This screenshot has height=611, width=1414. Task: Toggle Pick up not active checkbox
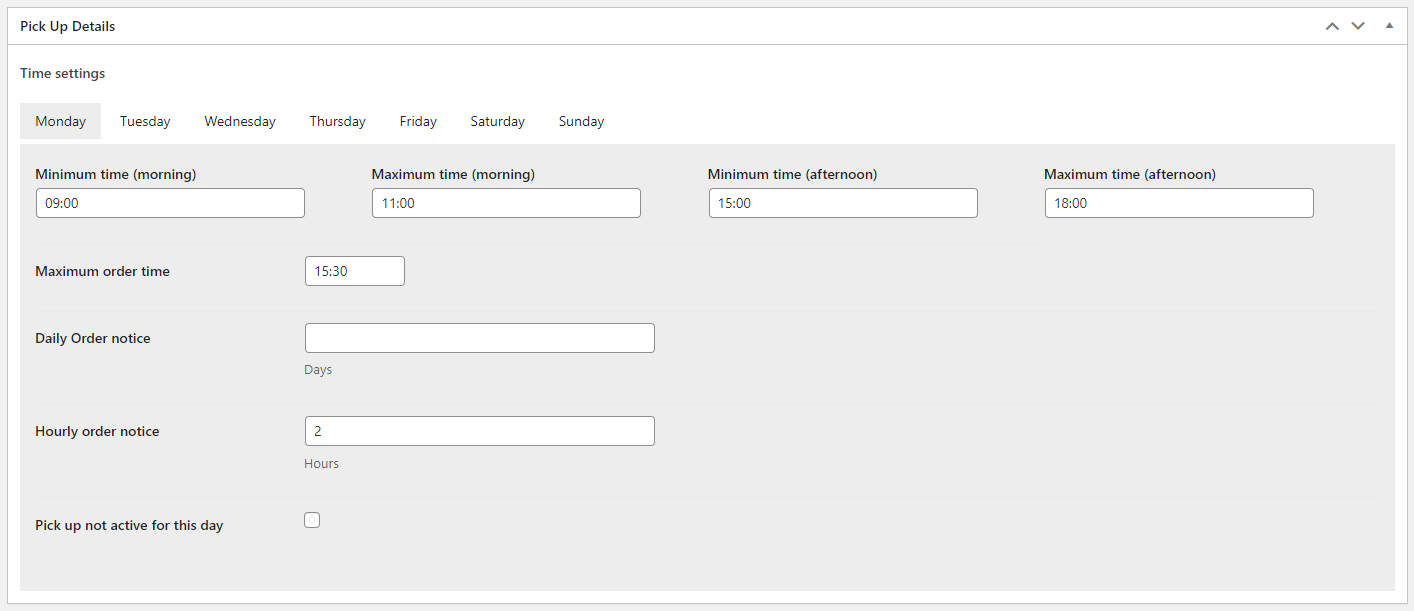312,520
